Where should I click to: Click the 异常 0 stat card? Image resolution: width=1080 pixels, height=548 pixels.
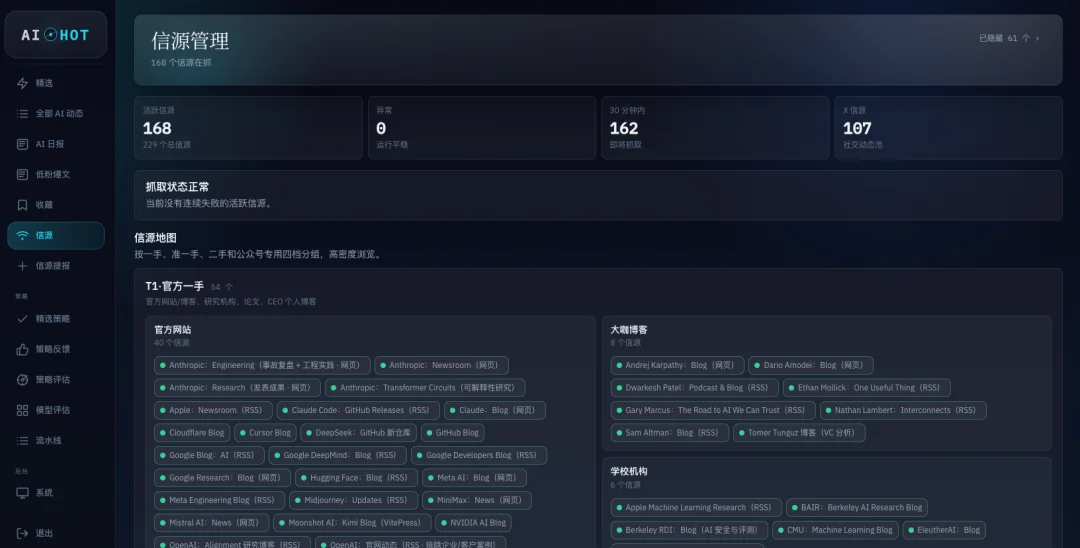pyautogui.click(x=481, y=128)
